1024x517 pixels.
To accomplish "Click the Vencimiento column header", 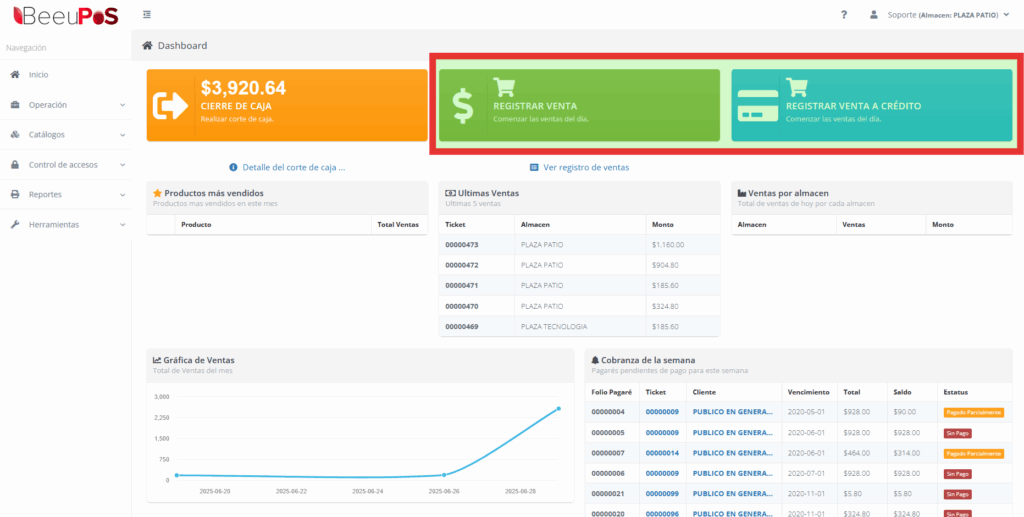I will click(x=808, y=392).
